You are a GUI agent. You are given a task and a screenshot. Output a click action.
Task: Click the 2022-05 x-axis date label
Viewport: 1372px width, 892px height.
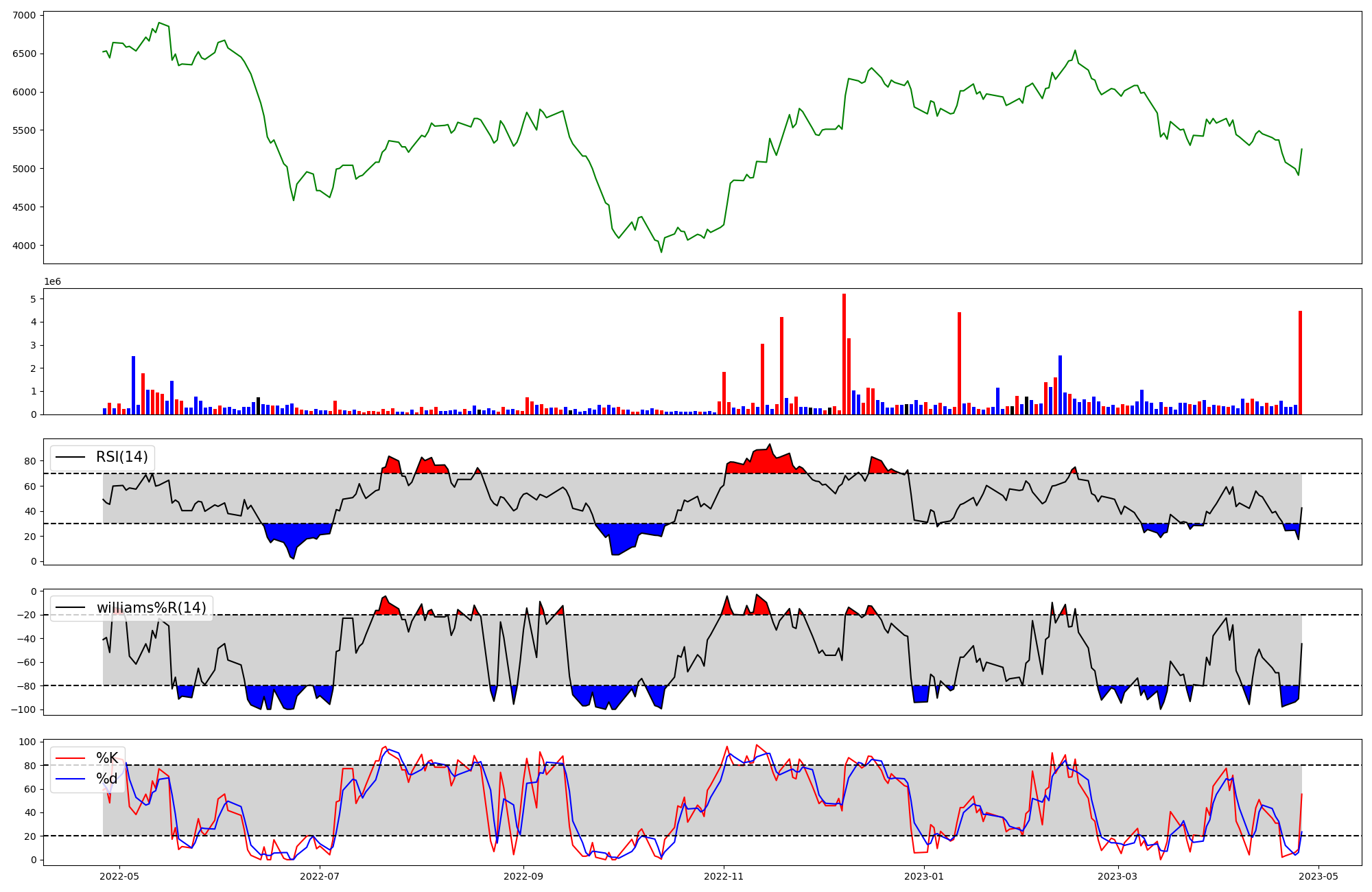click(x=120, y=876)
